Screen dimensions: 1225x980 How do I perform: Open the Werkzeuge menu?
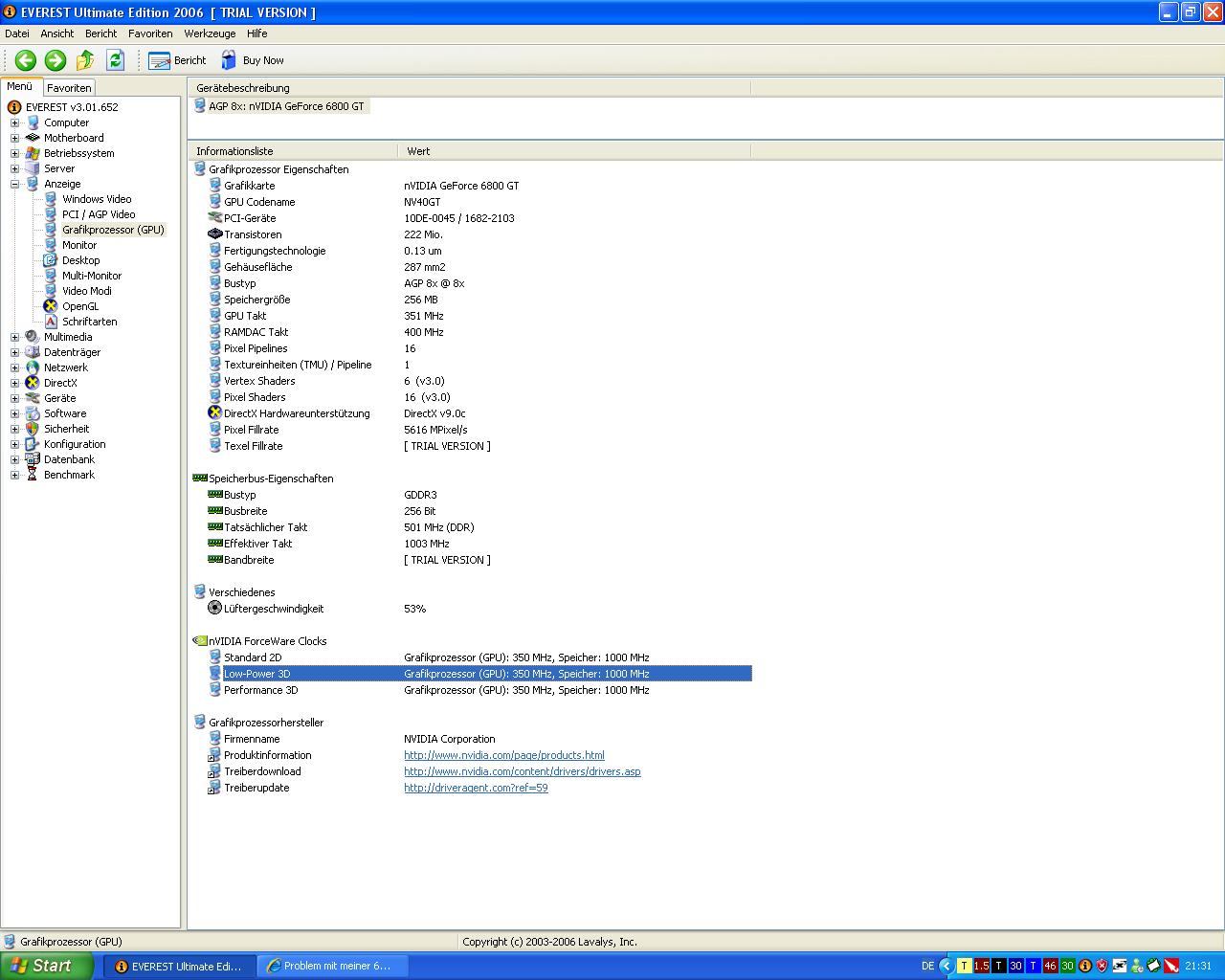210,33
